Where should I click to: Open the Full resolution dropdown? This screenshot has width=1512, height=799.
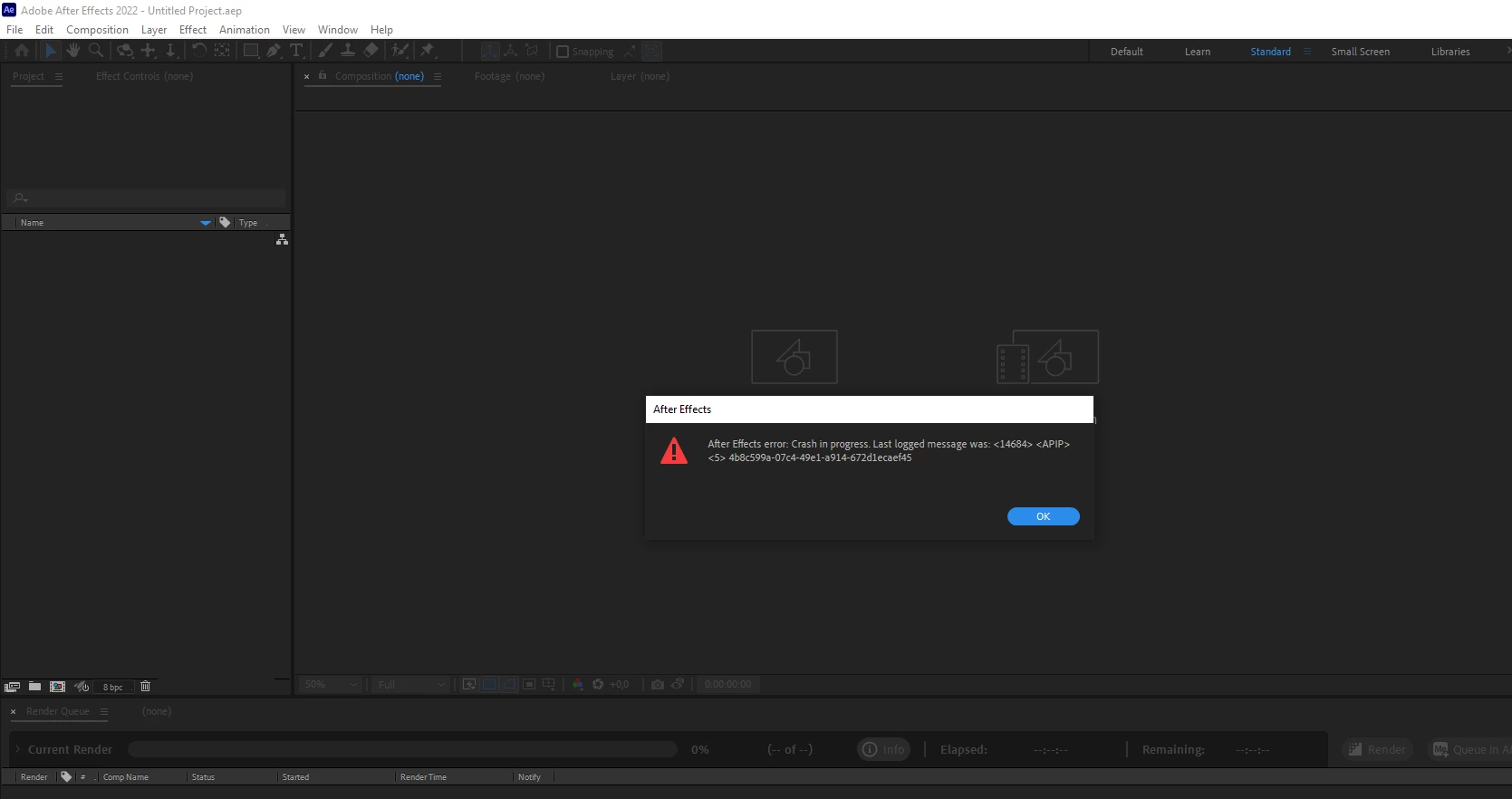(x=412, y=684)
